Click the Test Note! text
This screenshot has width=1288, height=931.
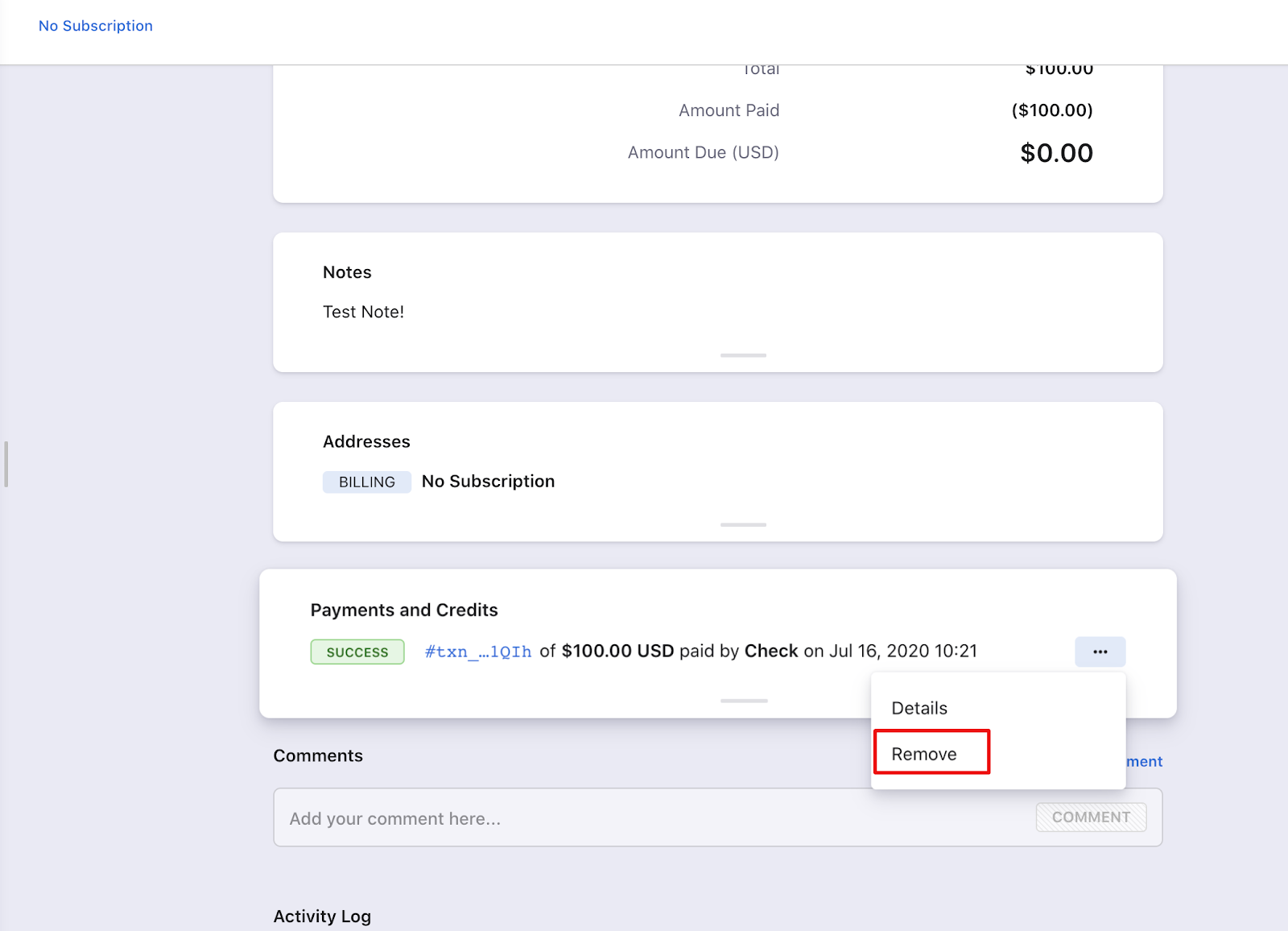tap(363, 312)
